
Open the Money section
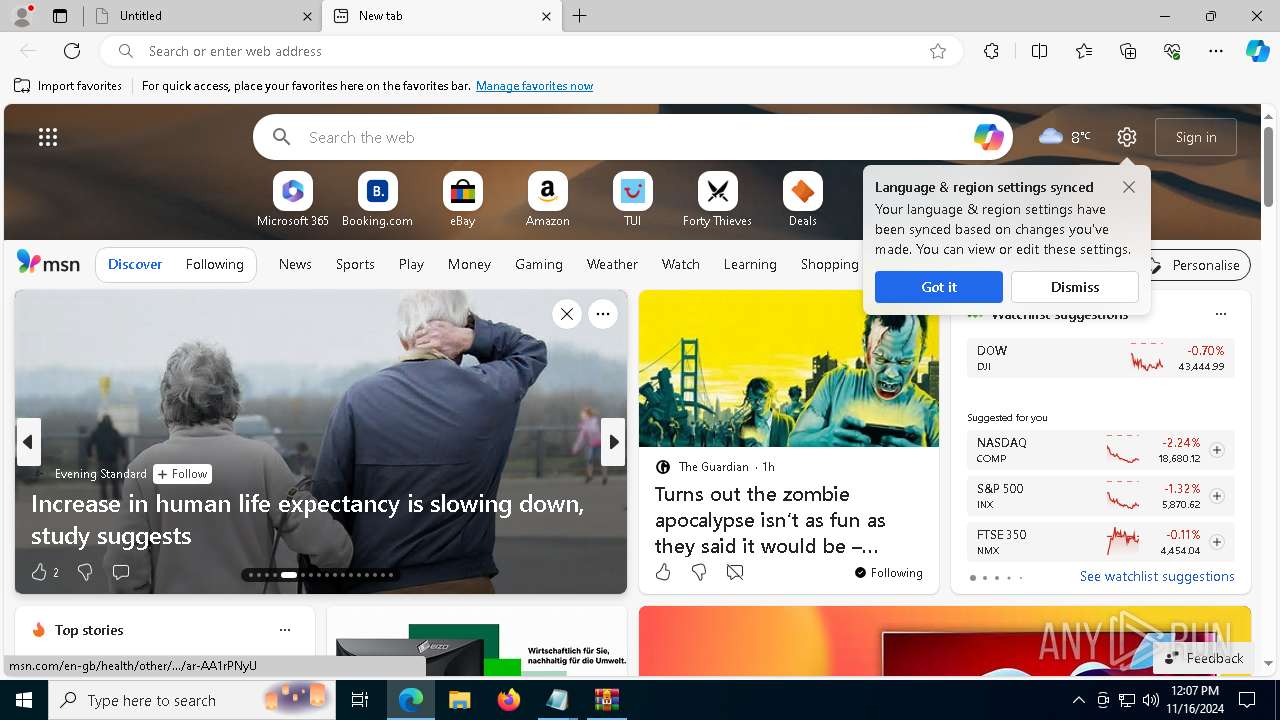click(469, 264)
